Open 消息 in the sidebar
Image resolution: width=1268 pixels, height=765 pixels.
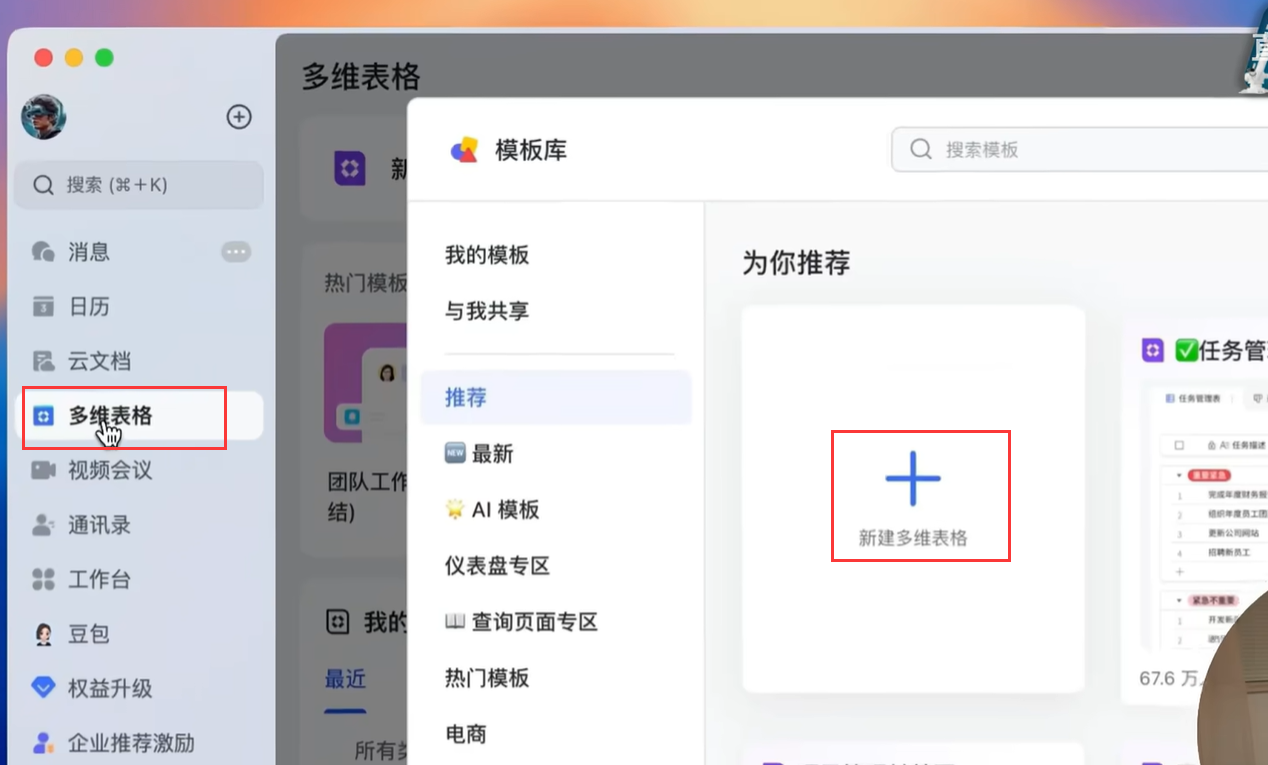pos(139,252)
